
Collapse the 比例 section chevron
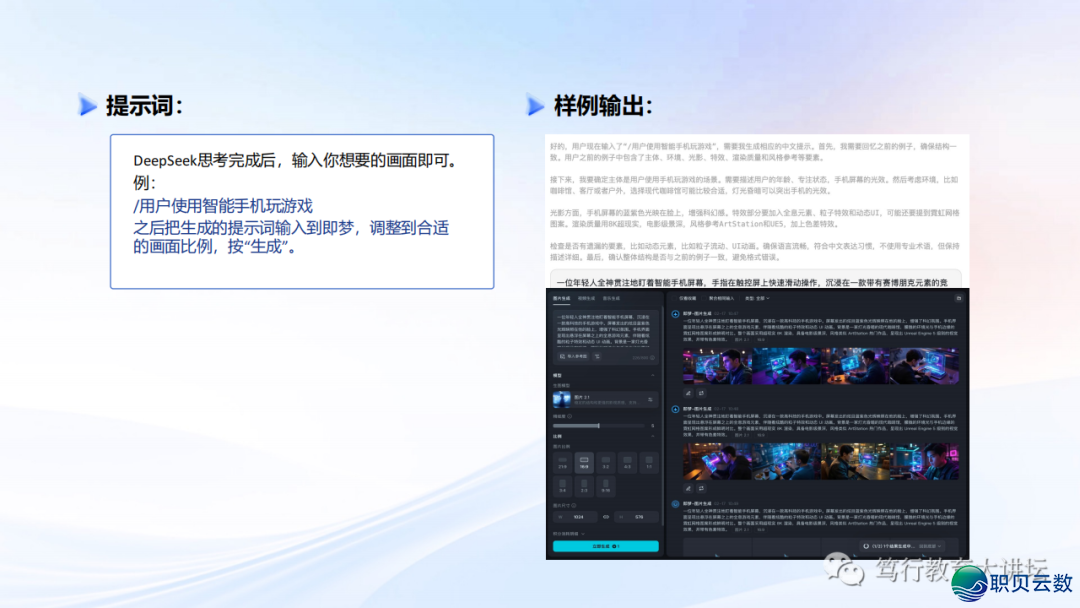(655, 437)
